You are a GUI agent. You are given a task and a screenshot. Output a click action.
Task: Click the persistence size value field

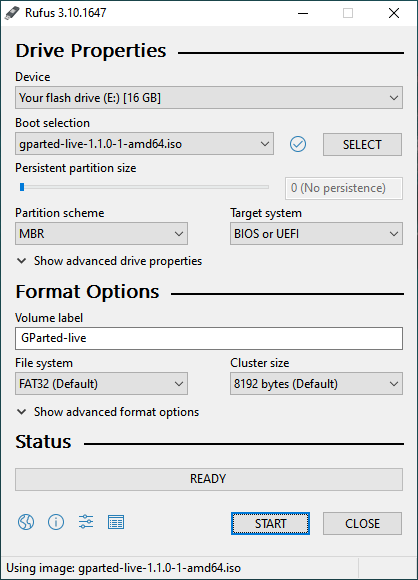(x=344, y=188)
